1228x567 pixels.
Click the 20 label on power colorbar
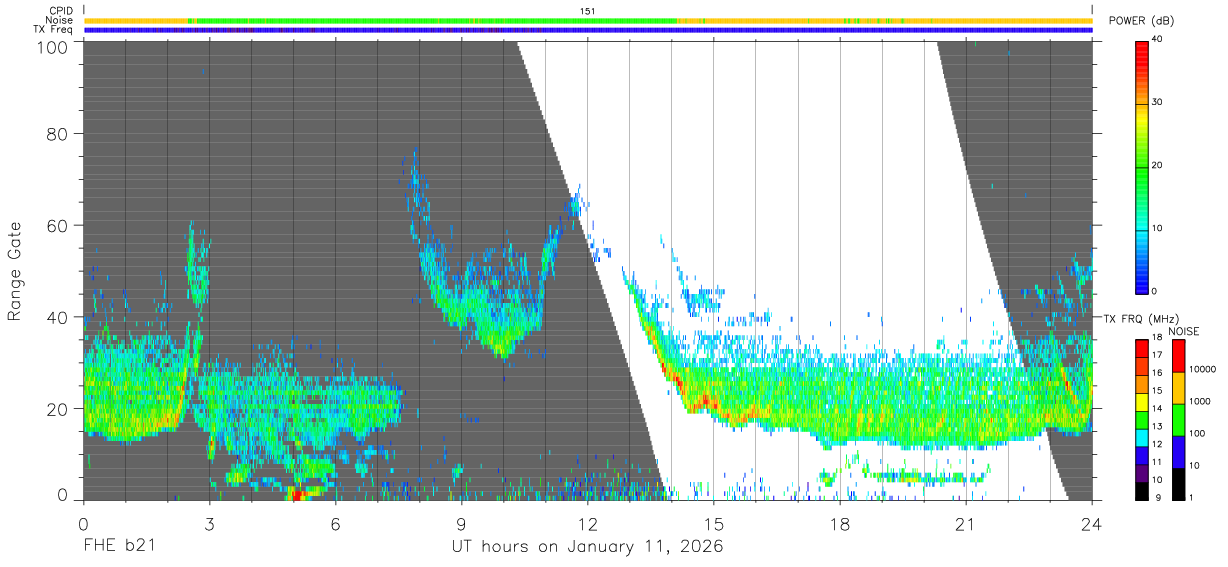click(1157, 166)
